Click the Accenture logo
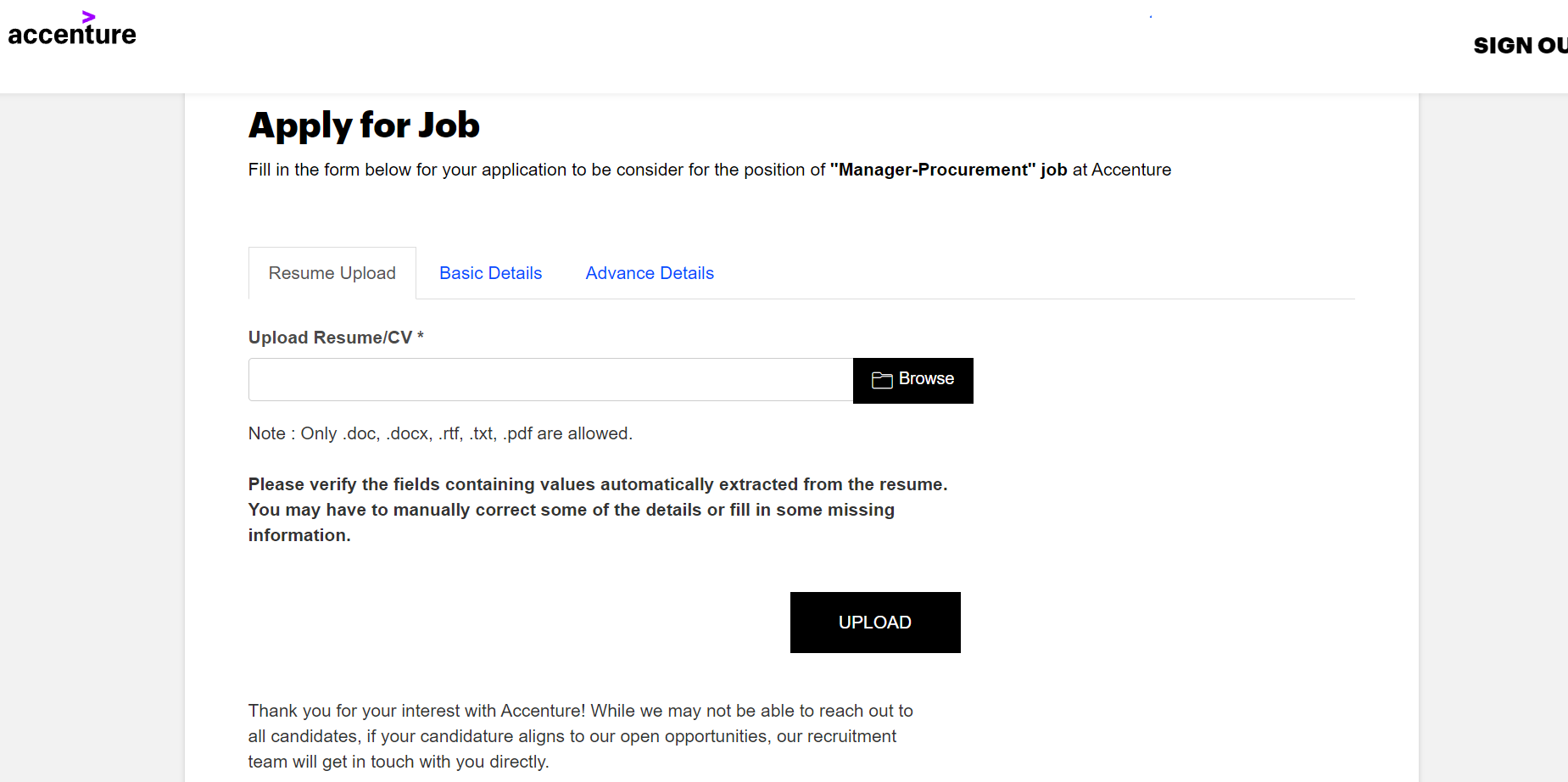Image resolution: width=1568 pixels, height=782 pixels. click(x=72, y=33)
